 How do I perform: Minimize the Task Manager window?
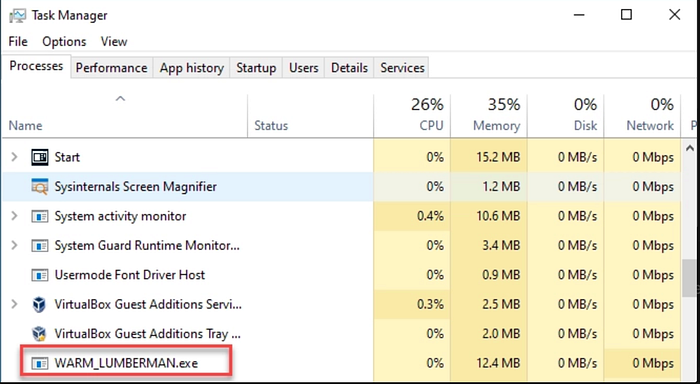pos(579,15)
